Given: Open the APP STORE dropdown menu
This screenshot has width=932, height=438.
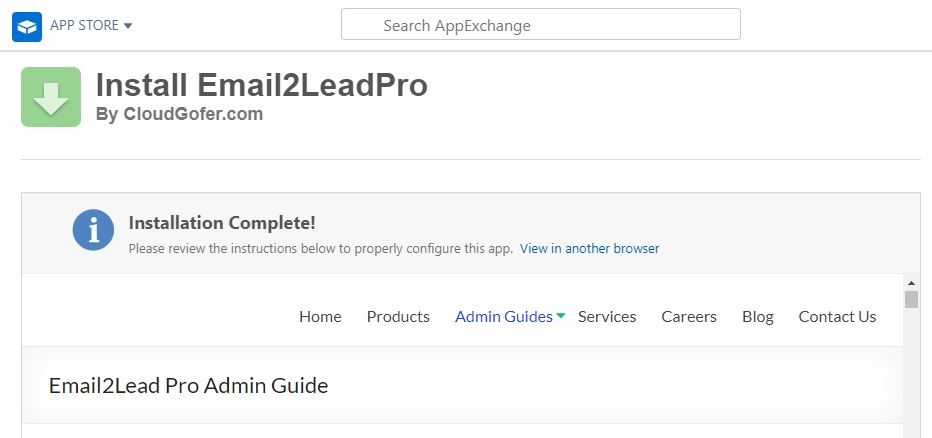Looking at the screenshot, I should point(91,25).
